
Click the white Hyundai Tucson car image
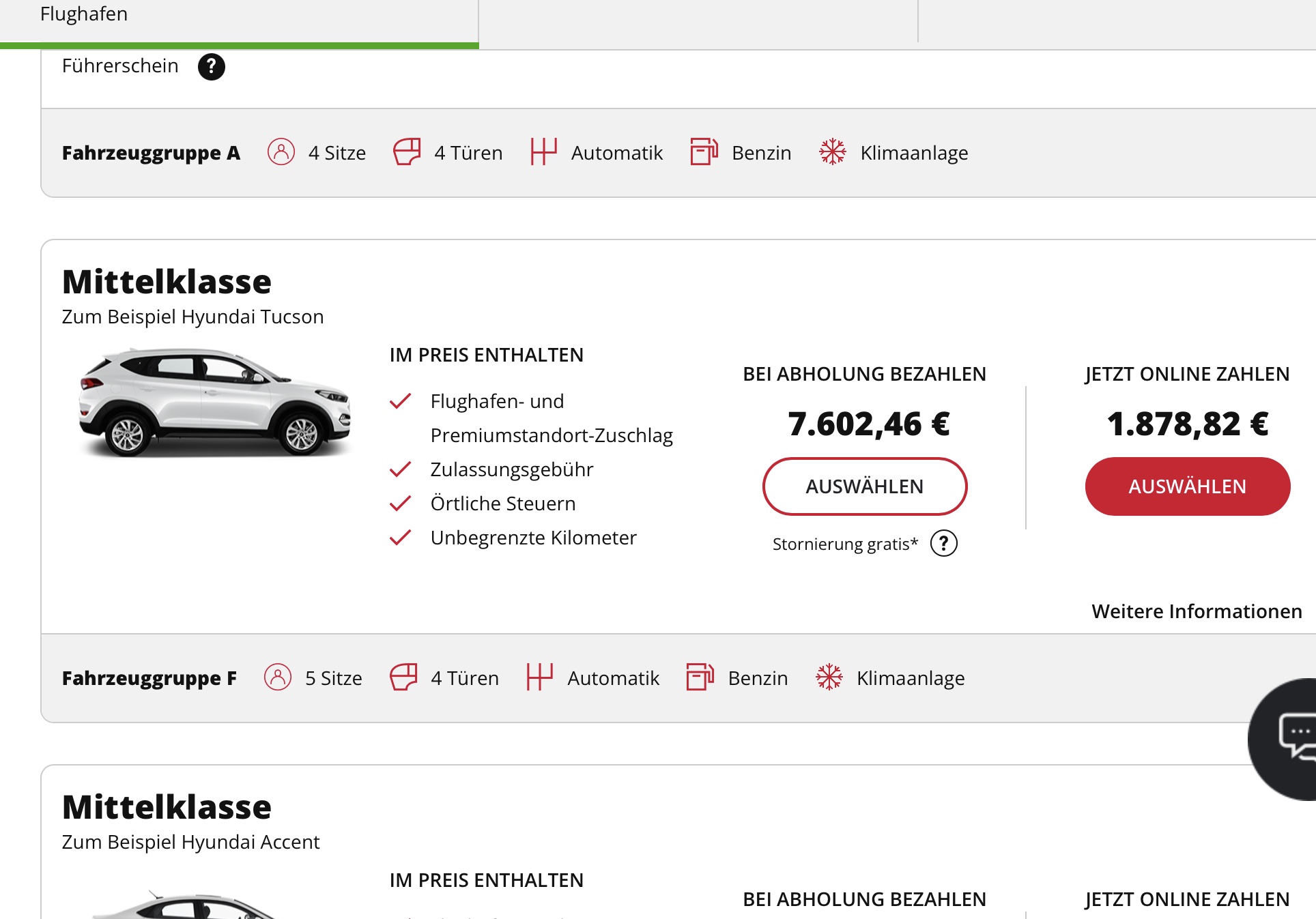pos(214,403)
